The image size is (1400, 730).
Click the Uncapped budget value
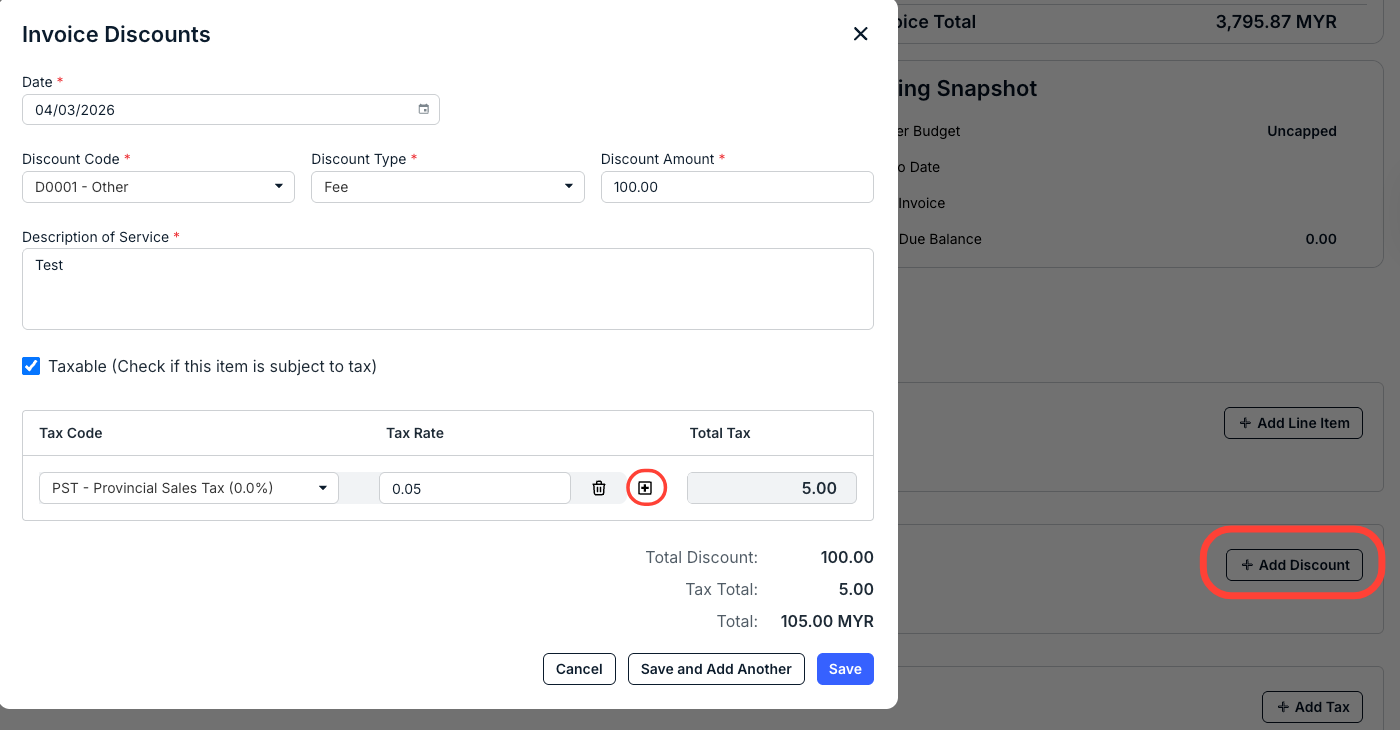pos(1302,131)
